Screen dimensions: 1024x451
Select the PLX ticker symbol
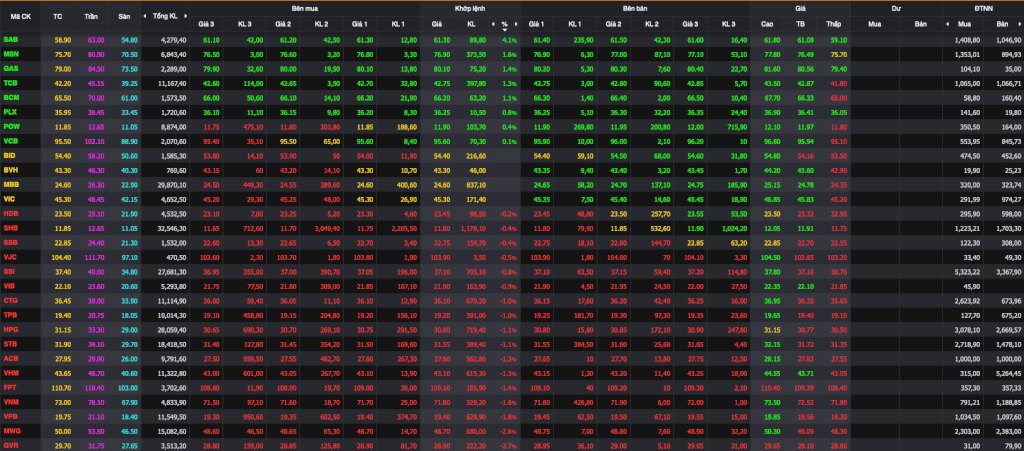click(x=10, y=111)
